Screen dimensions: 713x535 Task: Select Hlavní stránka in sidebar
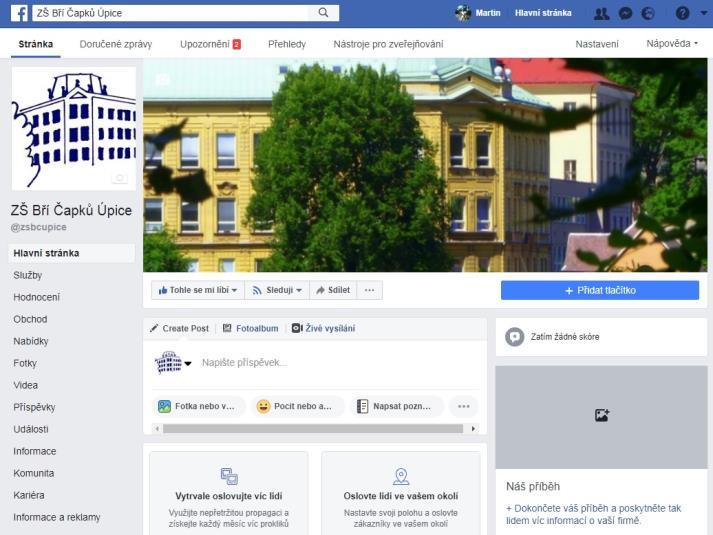(71, 253)
